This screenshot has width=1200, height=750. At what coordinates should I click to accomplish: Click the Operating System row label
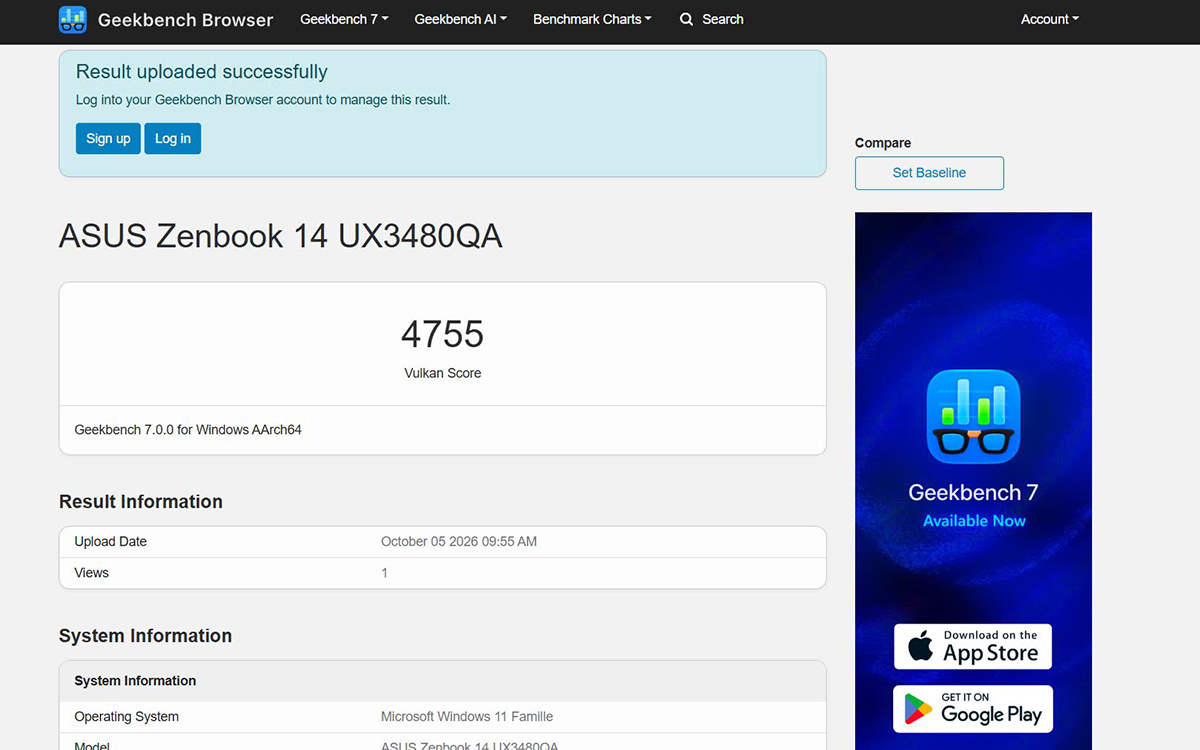126,717
